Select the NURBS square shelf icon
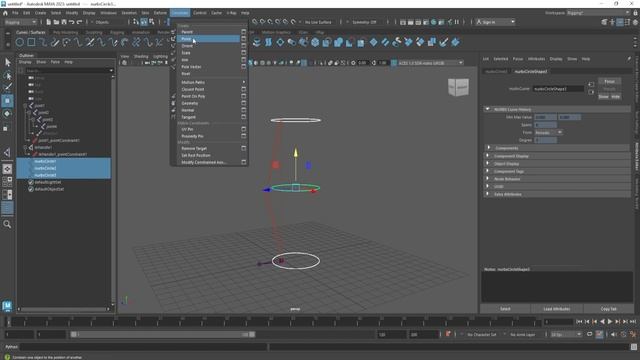This screenshot has width=640, height=360. tap(31, 42)
